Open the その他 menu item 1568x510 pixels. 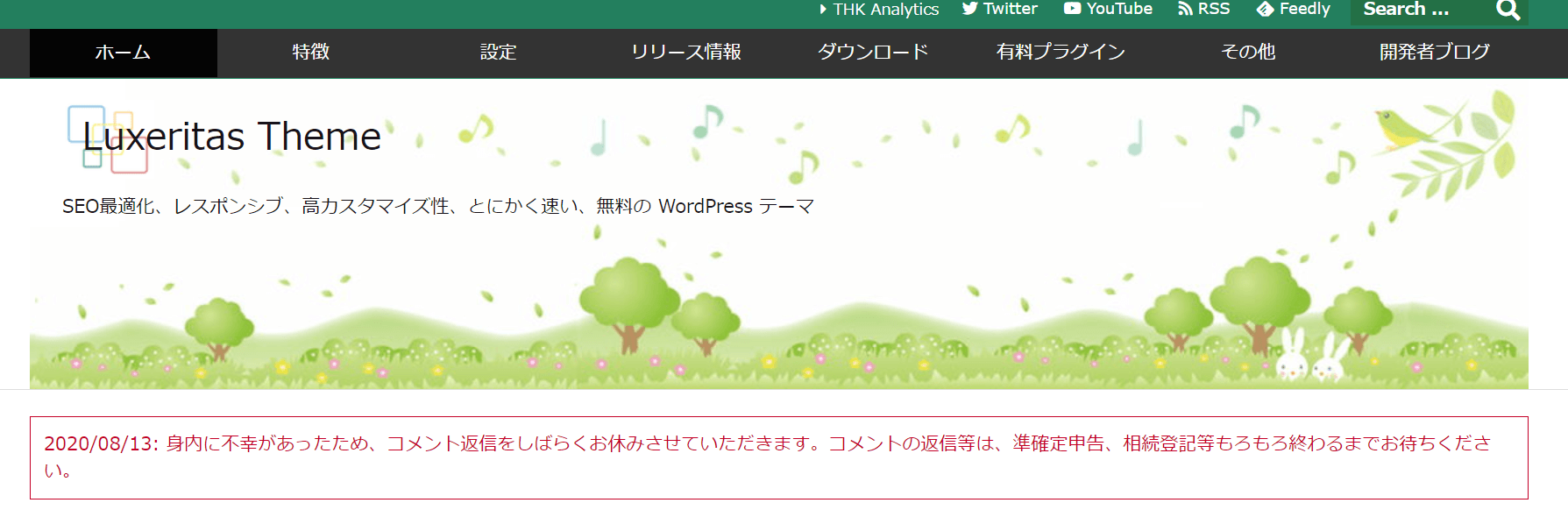1248,53
